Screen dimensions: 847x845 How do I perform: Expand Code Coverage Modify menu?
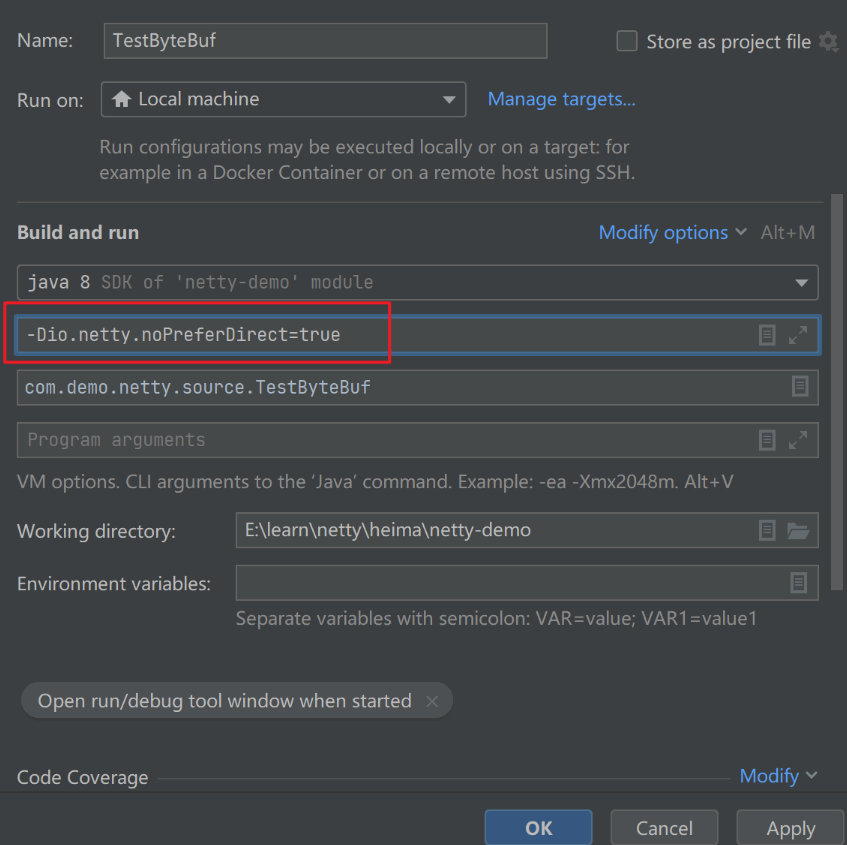coord(778,776)
